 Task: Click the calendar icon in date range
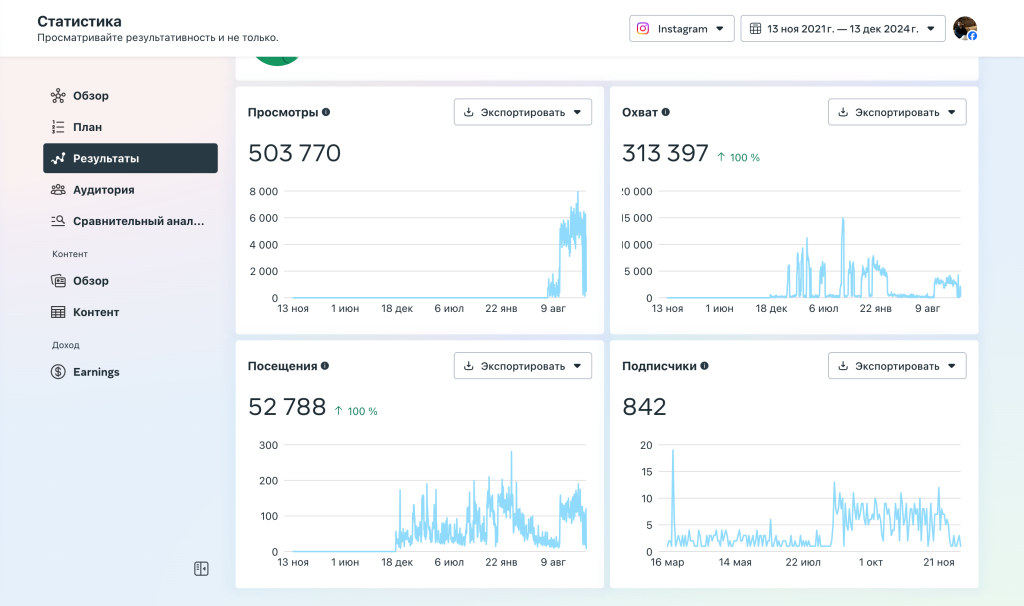755,29
